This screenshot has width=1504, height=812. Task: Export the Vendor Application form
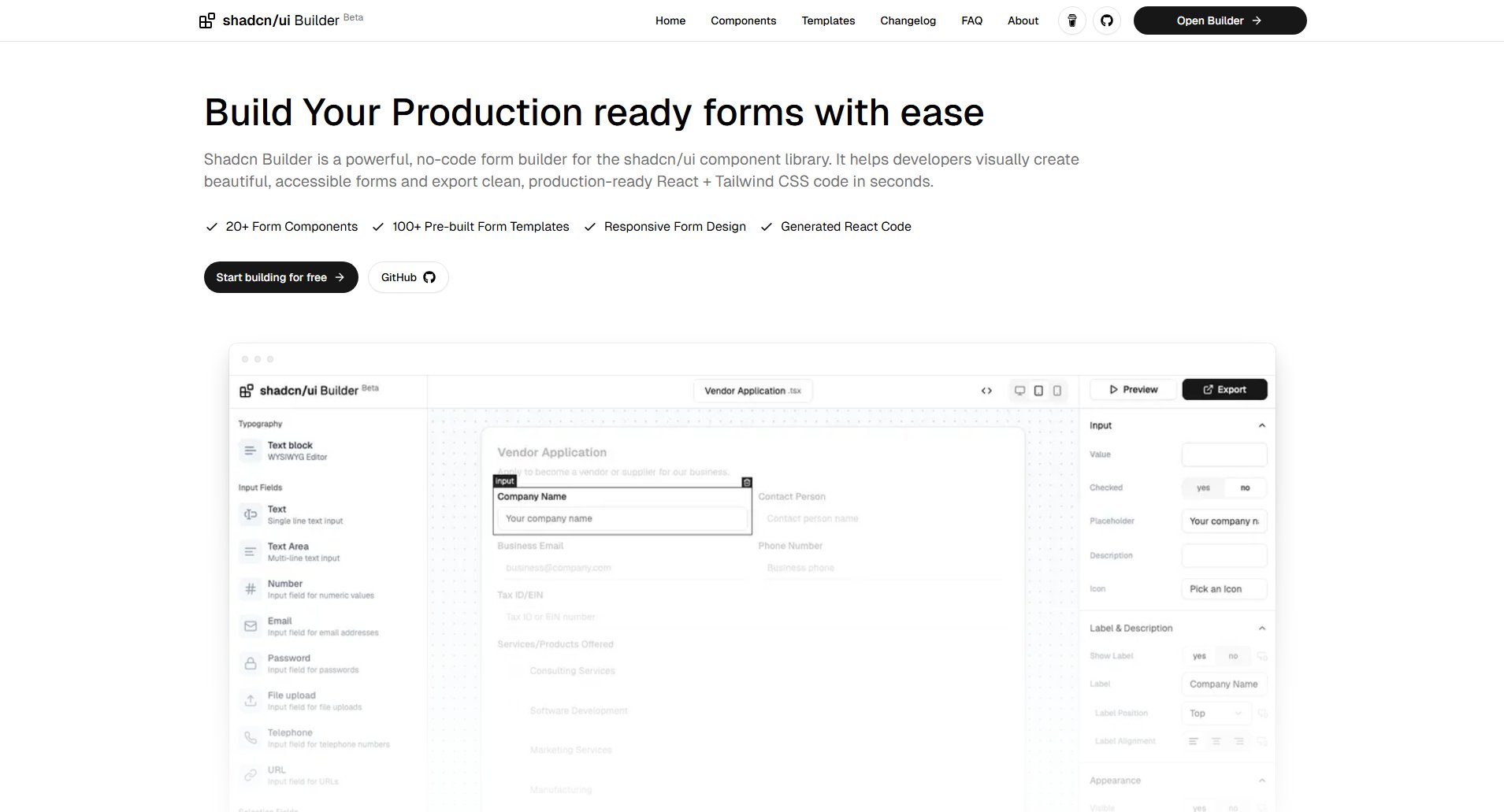point(1224,389)
